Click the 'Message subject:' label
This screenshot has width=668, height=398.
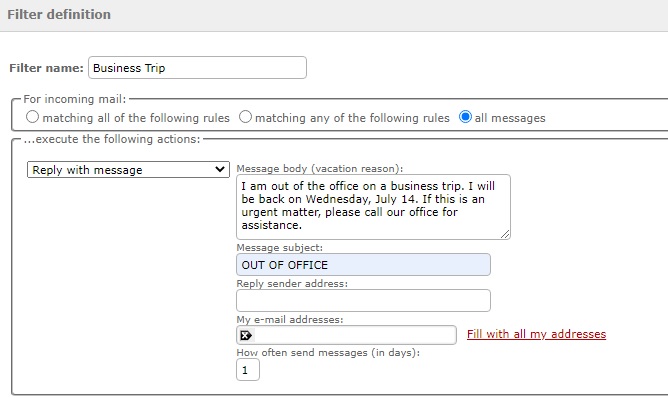pyautogui.click(x=279, y=248)
